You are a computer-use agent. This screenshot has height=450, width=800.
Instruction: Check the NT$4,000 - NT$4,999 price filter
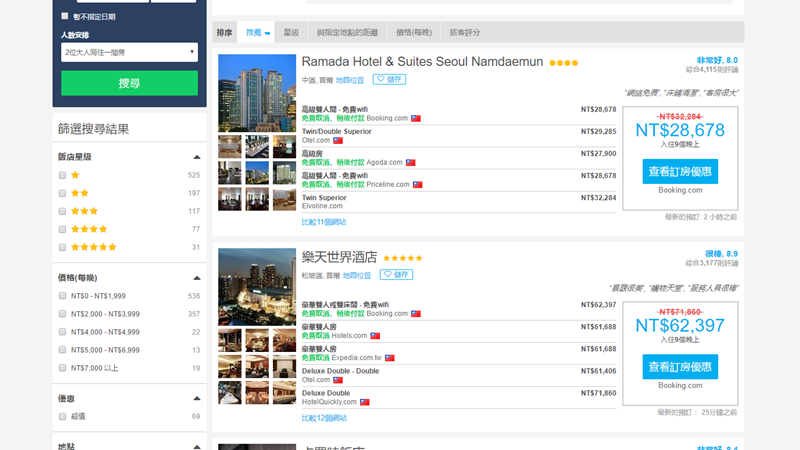[62, 332]
